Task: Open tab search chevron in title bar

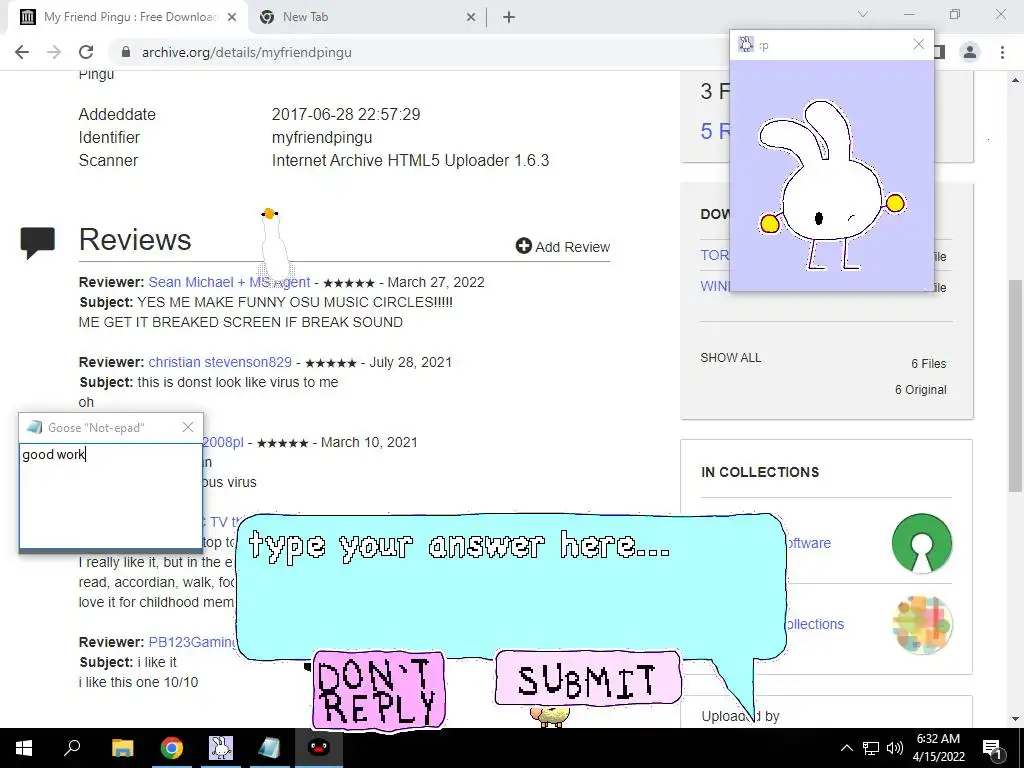Action: point(863,14)
